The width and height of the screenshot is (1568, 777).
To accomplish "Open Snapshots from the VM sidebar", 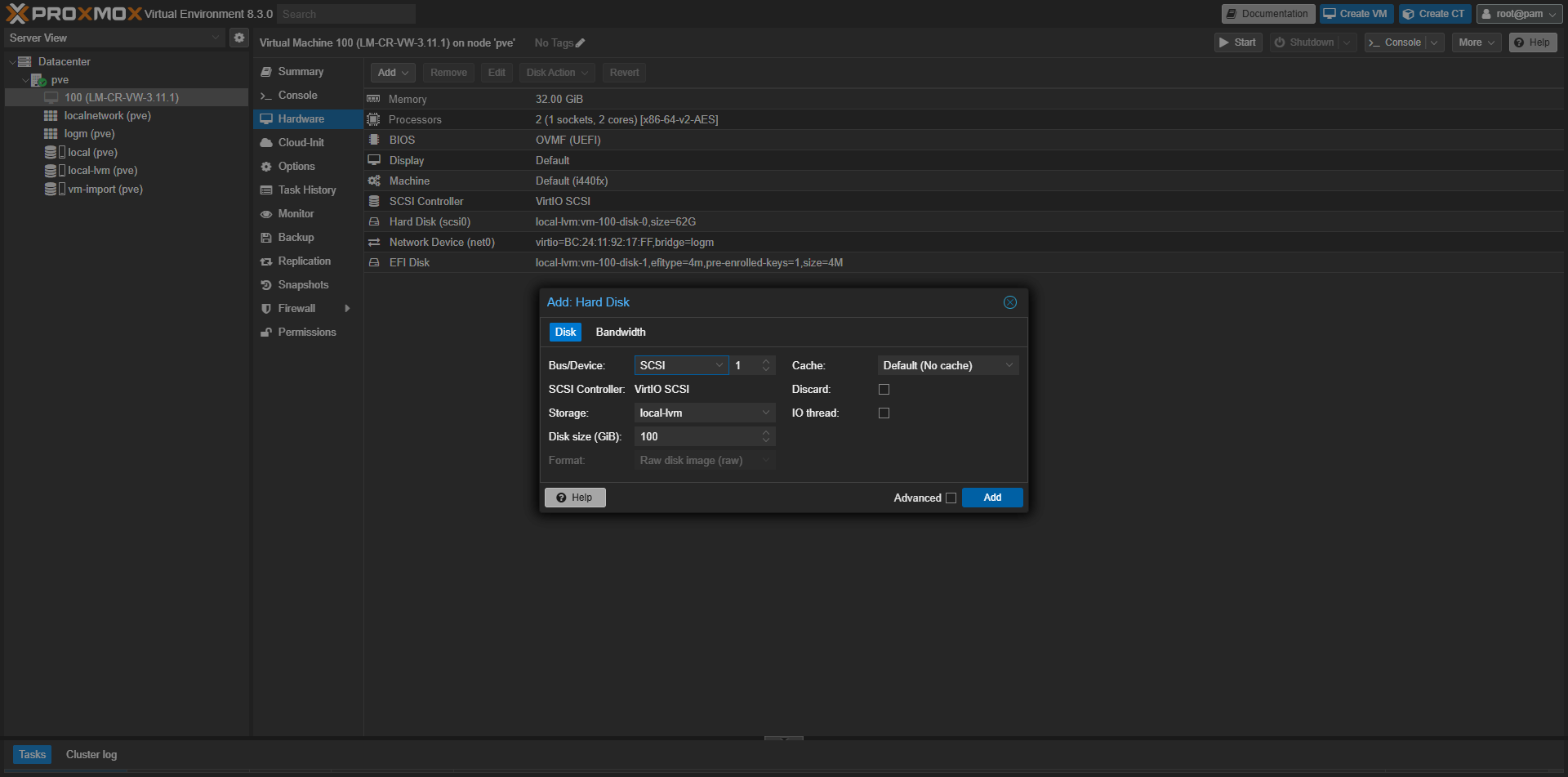I will [x=303, y=285].
